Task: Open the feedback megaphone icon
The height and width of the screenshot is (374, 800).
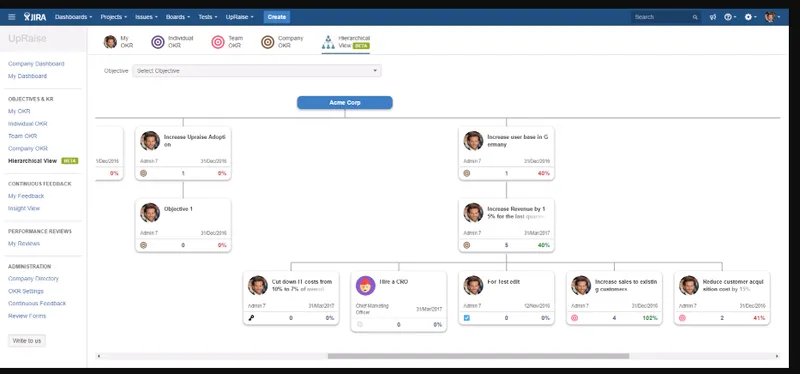Action: coord(713,17)
